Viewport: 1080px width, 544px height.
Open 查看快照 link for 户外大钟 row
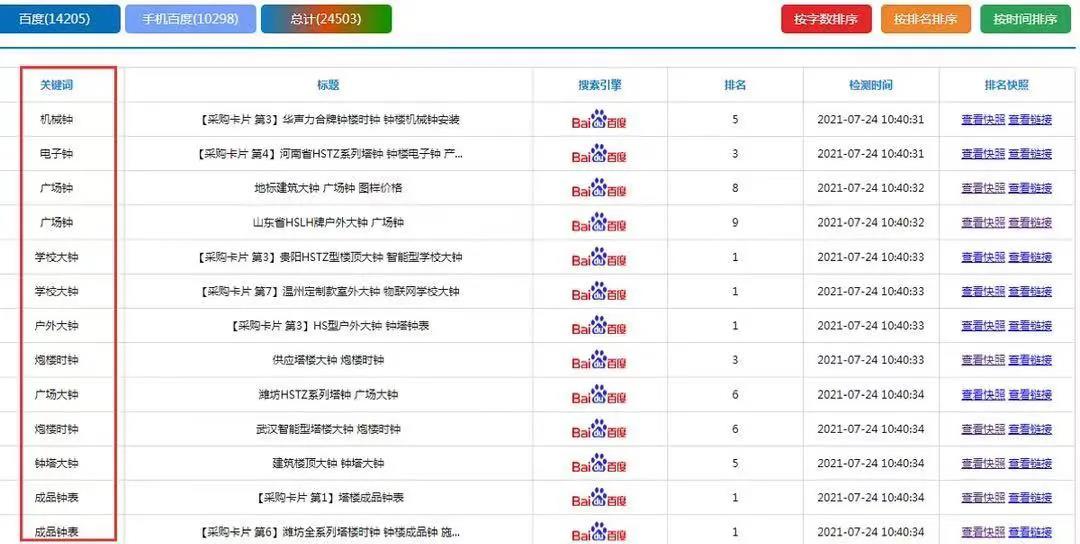982,326
